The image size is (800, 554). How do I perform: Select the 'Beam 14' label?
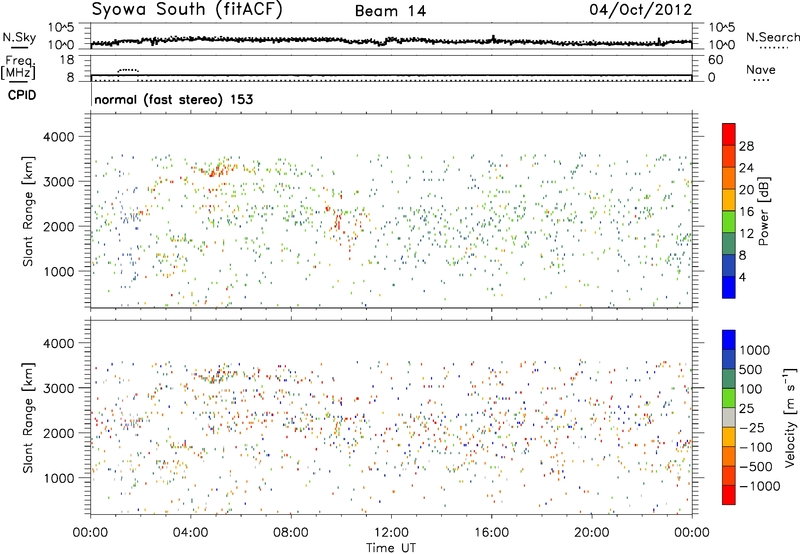point(390,11)
